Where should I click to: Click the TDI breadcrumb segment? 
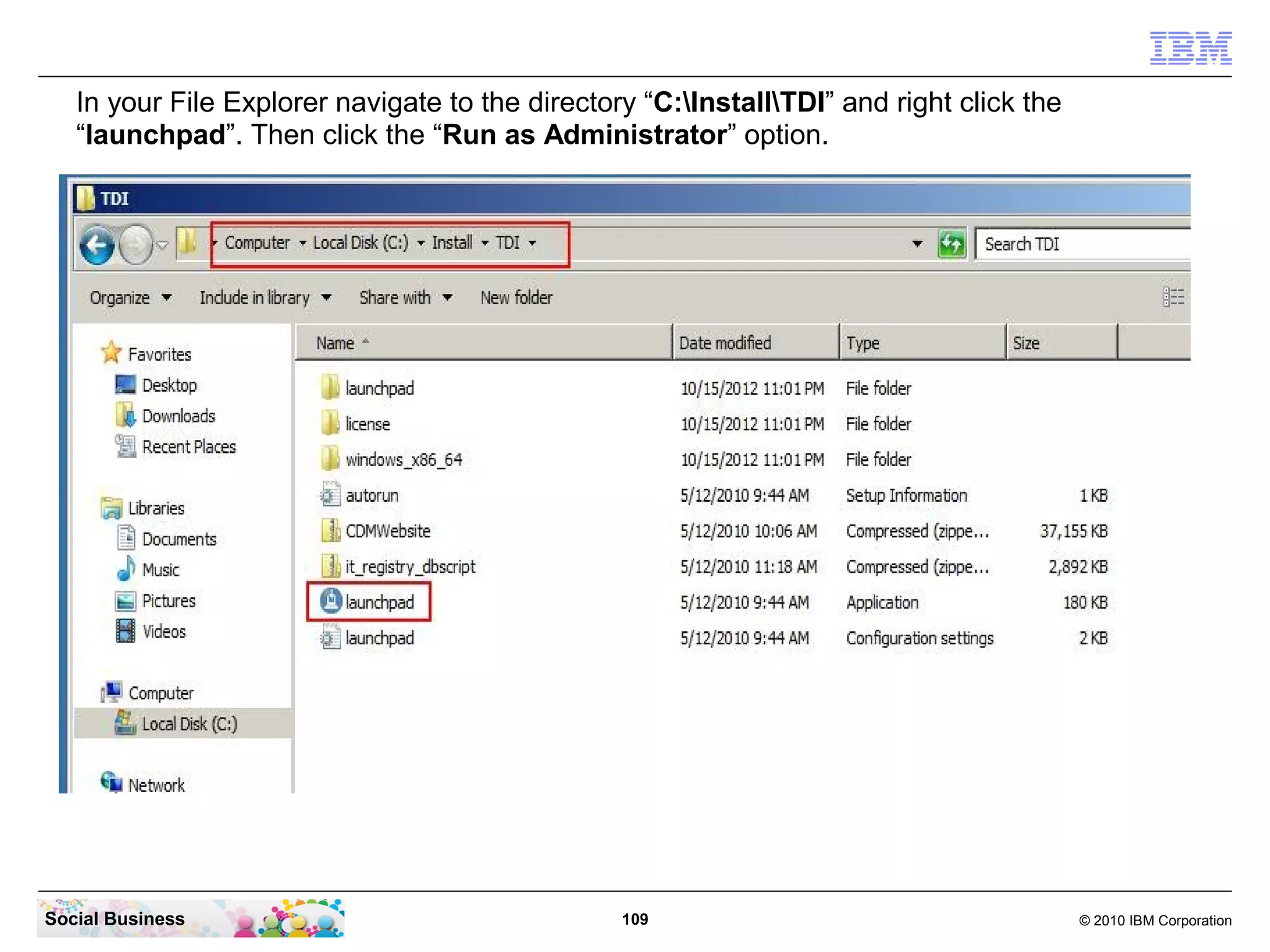click(x=507, y=242)
